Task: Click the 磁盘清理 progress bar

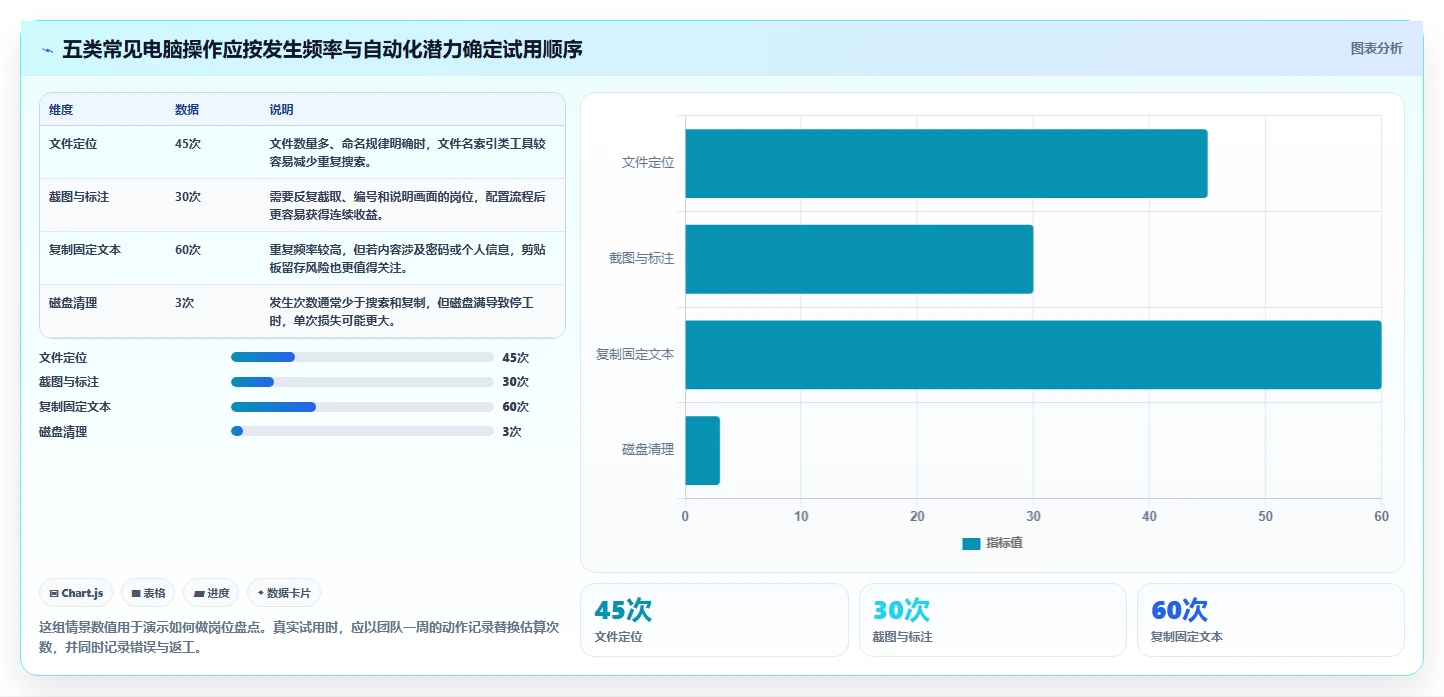Action: 362,431
